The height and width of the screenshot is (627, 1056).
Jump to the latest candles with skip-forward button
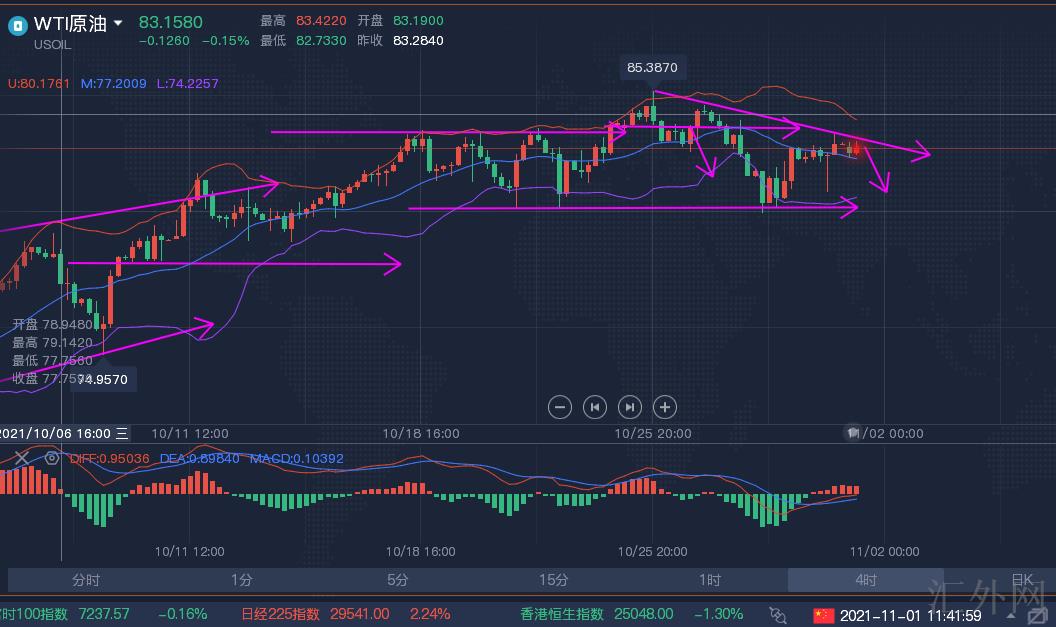pyautogui.click(x=630, y=406)
